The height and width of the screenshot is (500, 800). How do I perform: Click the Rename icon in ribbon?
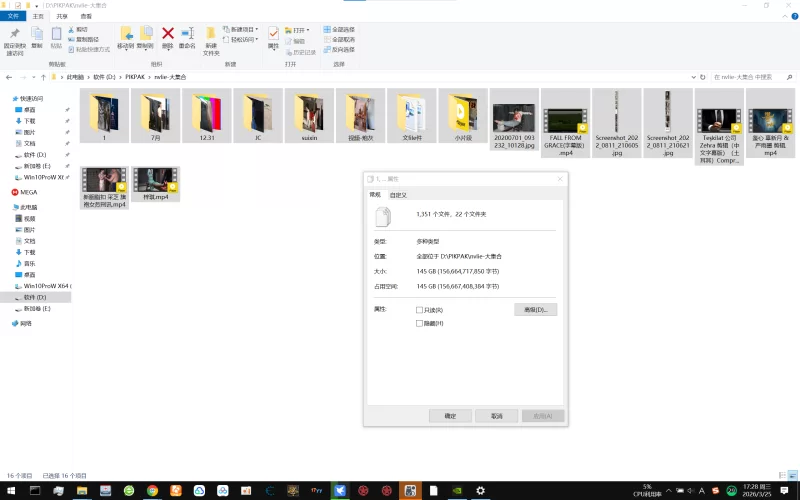click(186, 36)
